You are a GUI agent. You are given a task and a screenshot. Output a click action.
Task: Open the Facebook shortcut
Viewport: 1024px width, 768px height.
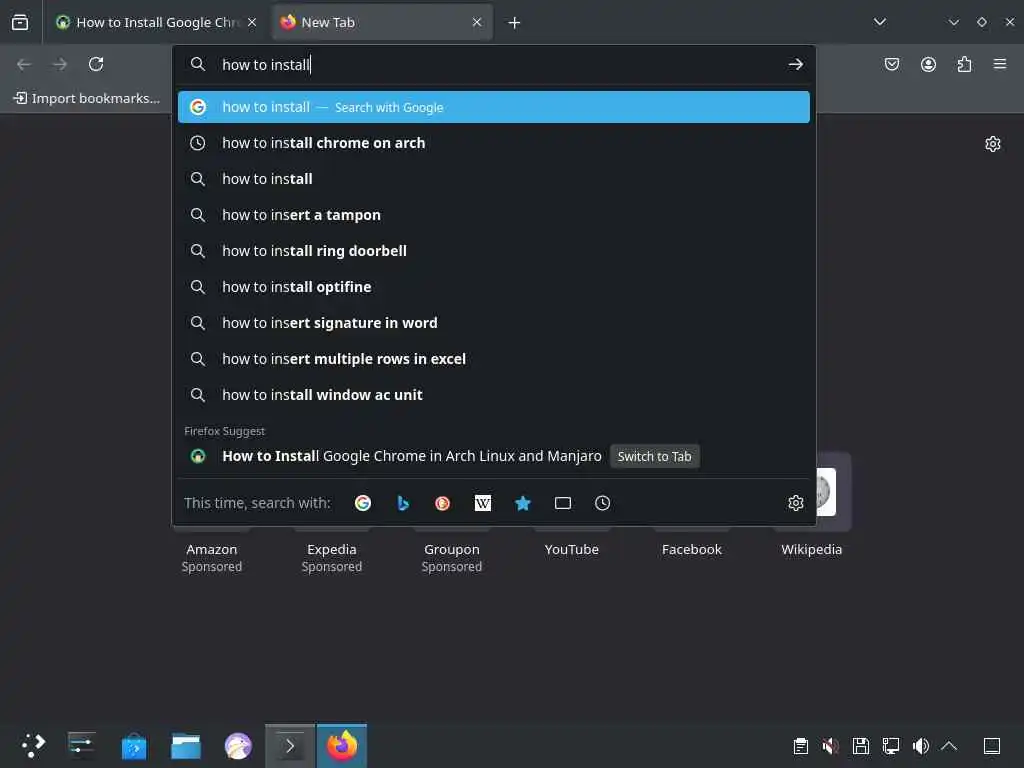692,549
